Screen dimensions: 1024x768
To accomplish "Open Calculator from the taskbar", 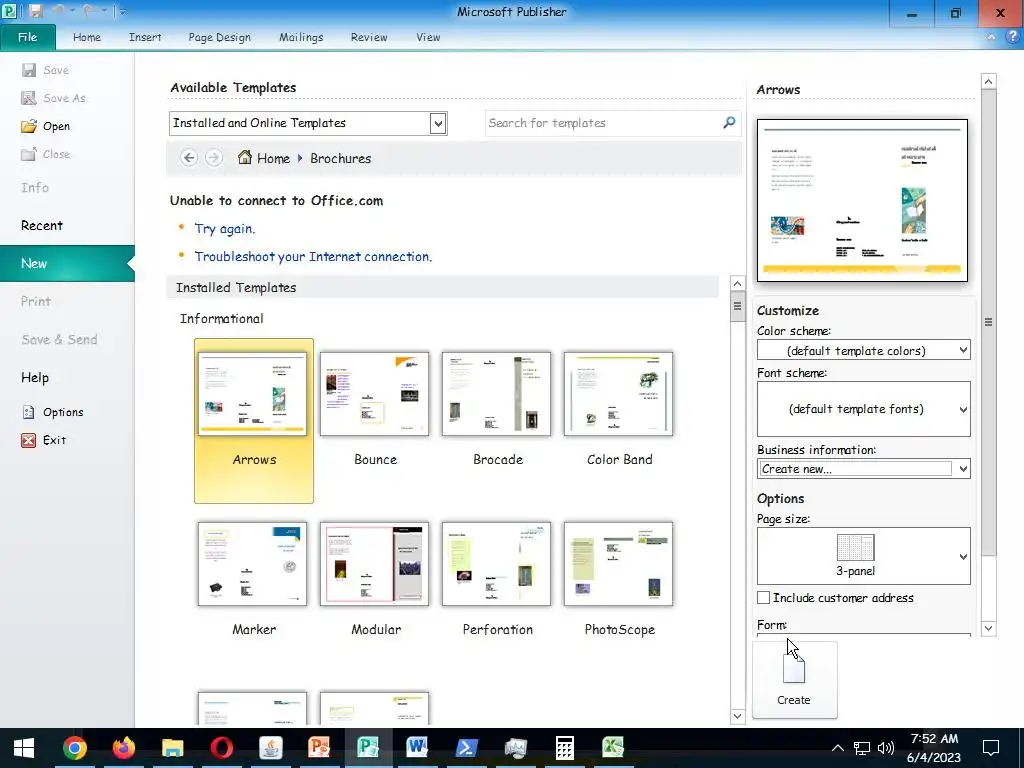I will 564,748.
